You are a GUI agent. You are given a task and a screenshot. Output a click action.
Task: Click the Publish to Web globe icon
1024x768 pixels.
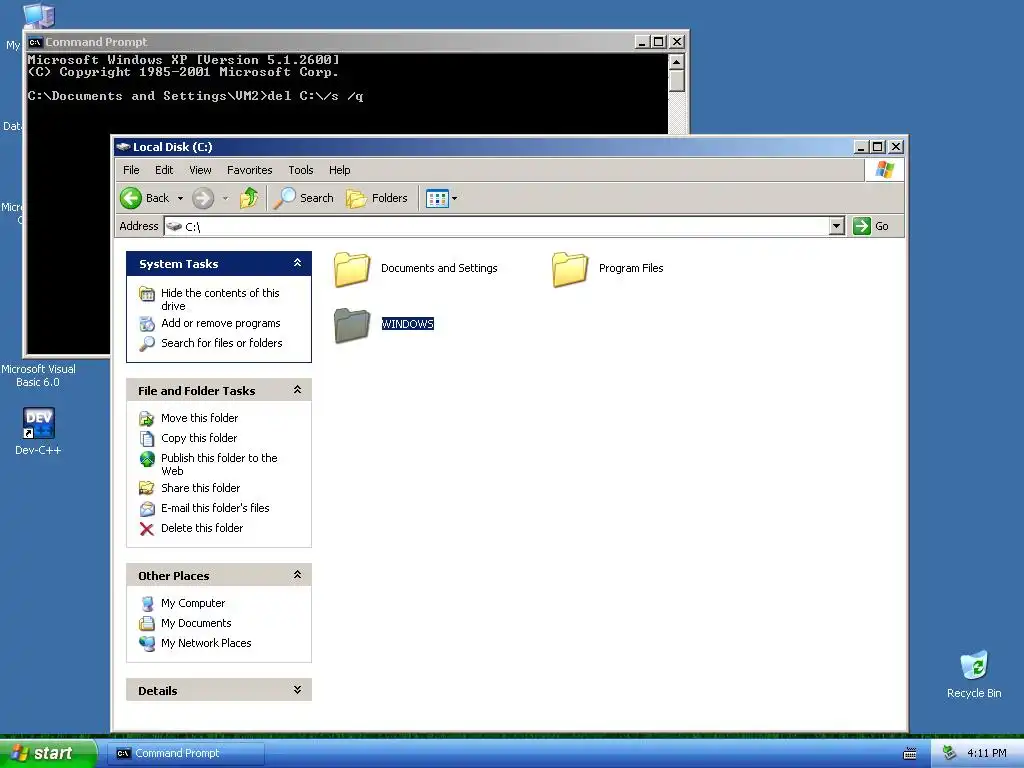pos(147,459)
